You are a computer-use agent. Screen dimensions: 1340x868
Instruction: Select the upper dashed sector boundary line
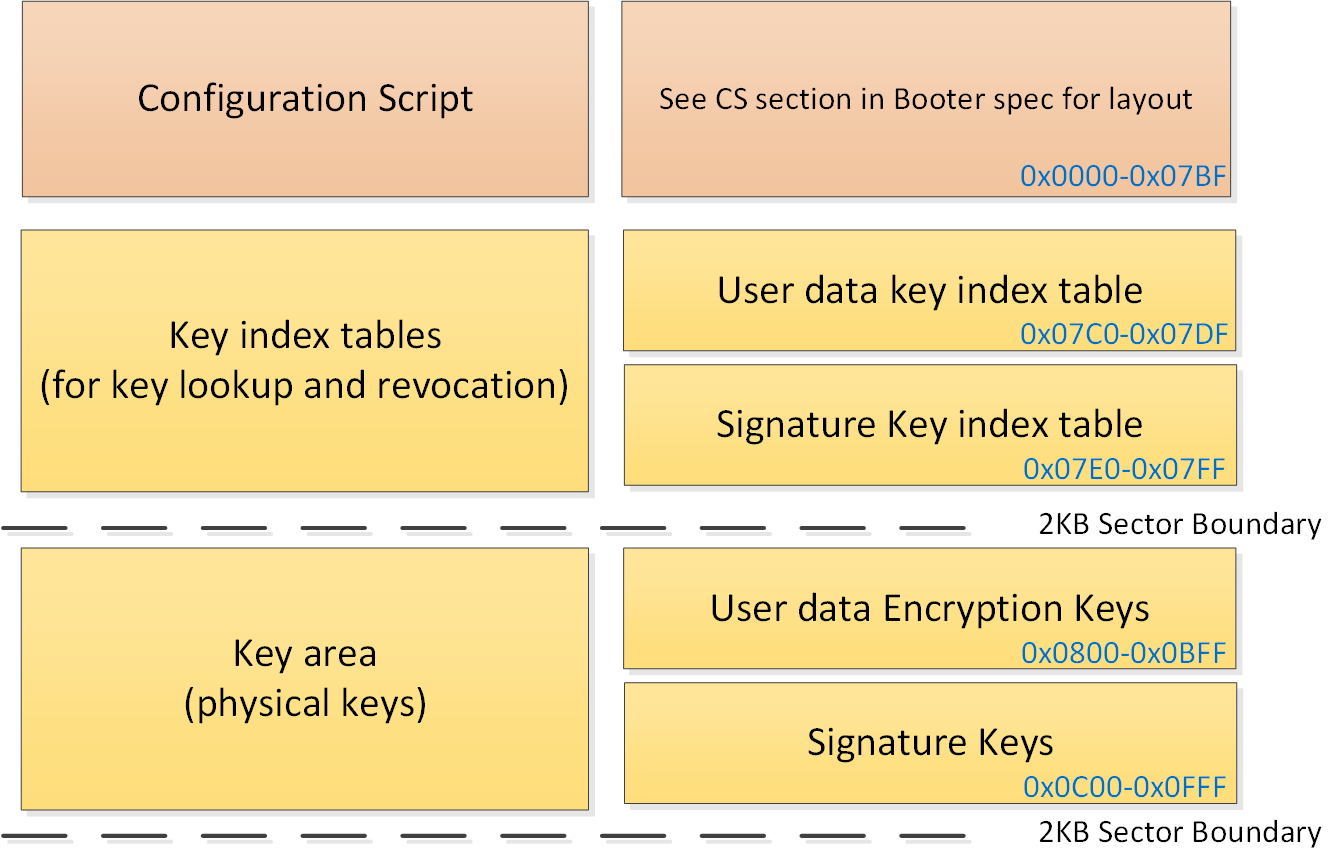483,527
